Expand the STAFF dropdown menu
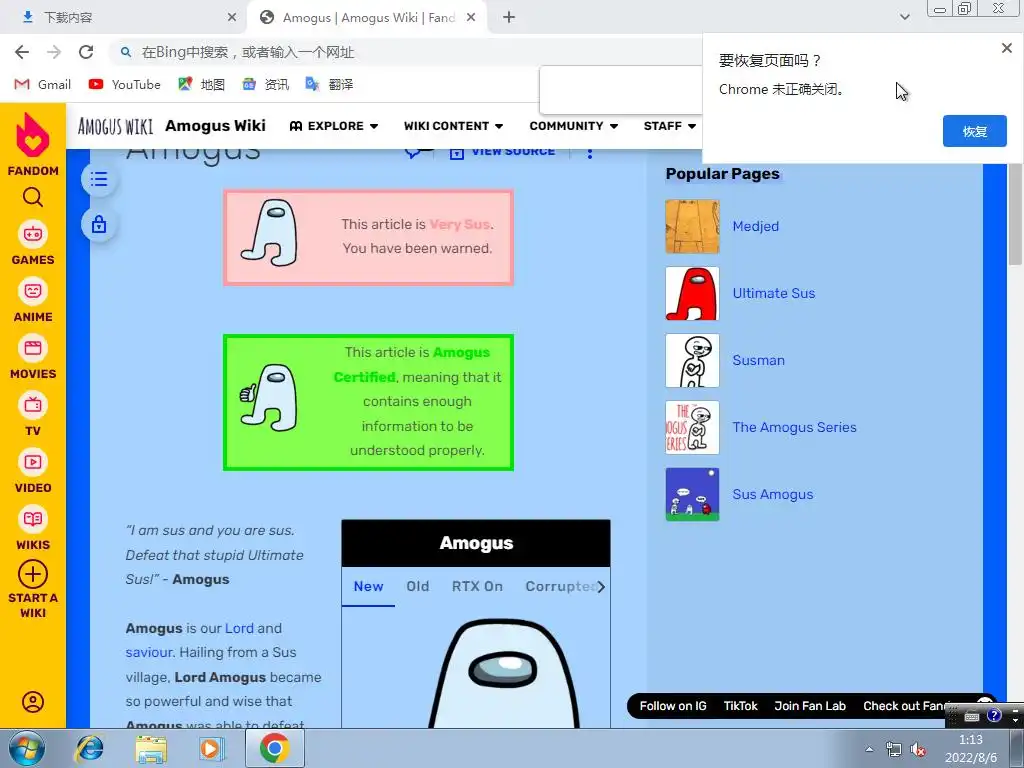1024x768 pixels. (669, 126)
